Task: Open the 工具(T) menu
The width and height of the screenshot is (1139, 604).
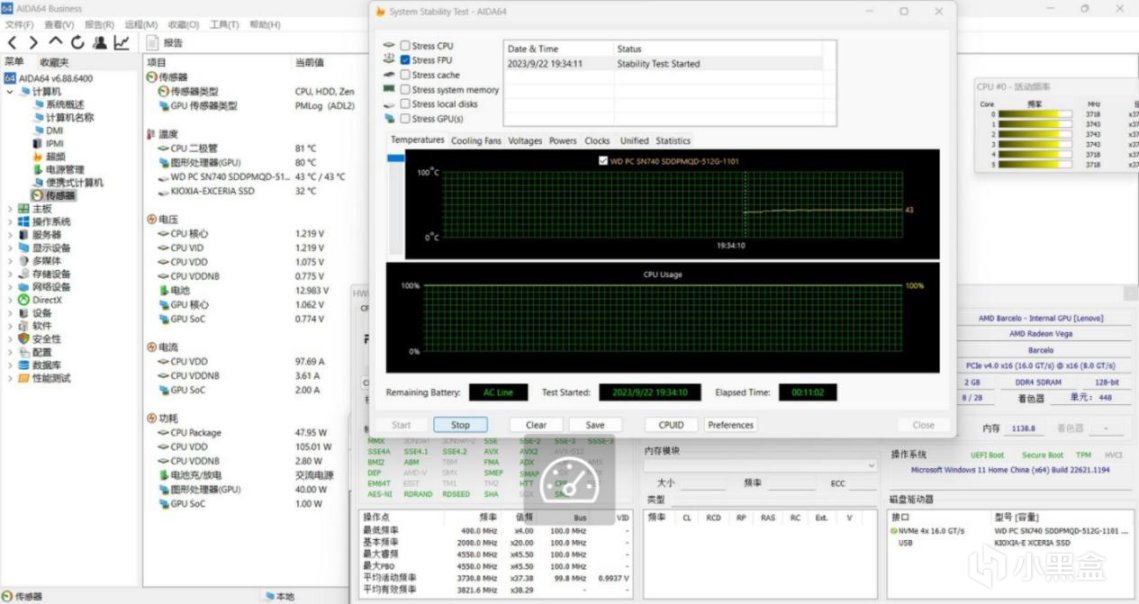Action: [x=224, y=25]
